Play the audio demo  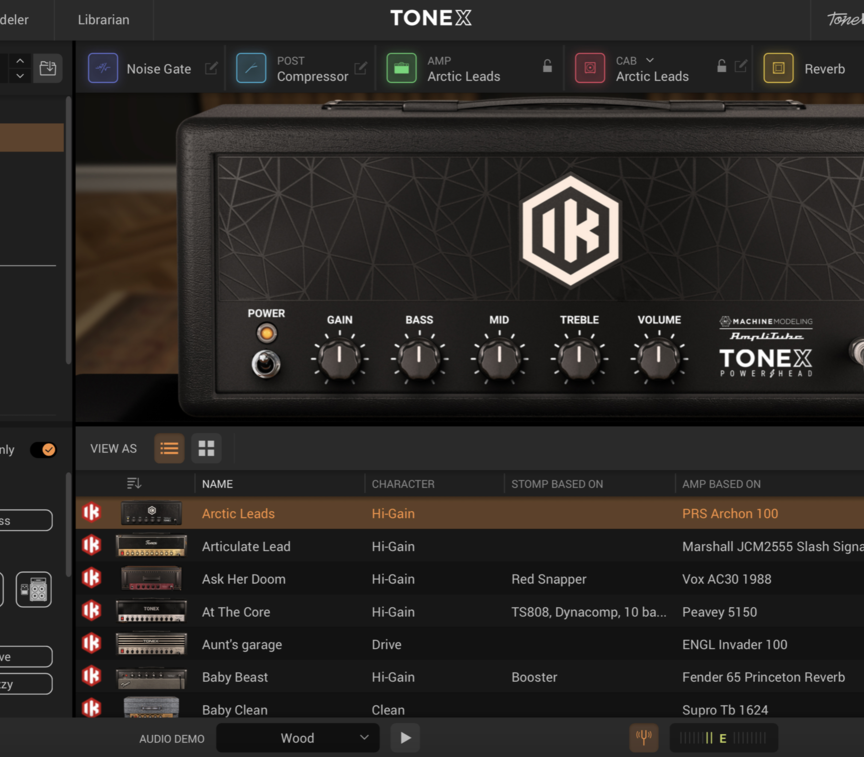[406, 738]
